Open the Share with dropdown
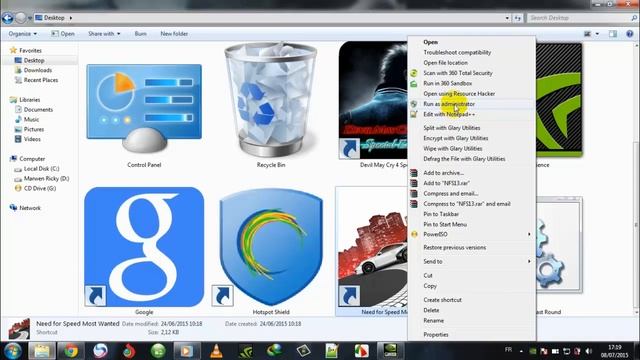 coord(104,34)
